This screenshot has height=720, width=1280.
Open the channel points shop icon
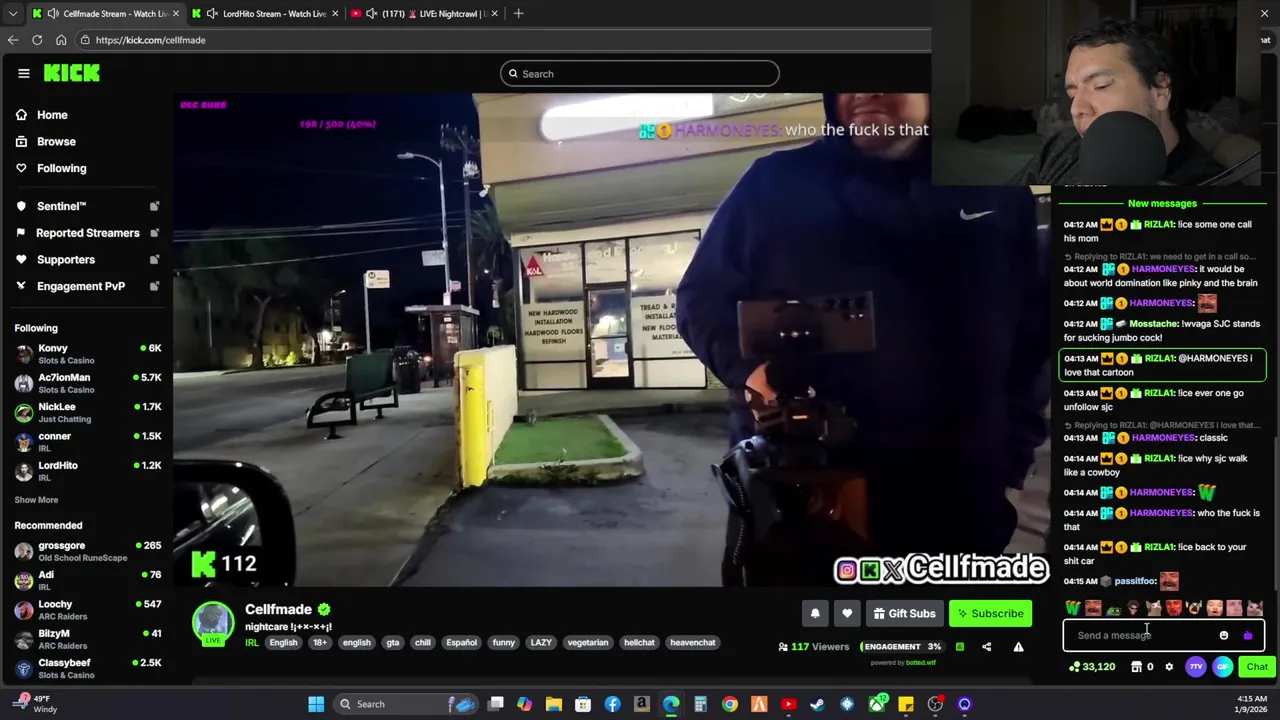pos(1136,667)
